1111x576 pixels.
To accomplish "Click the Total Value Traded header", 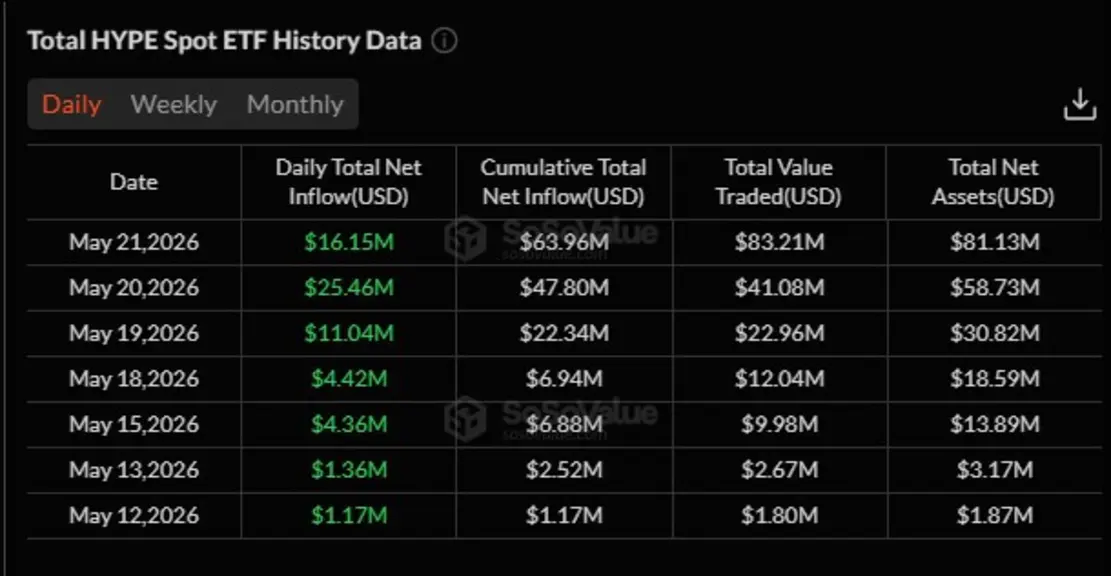I will point(778,182).
